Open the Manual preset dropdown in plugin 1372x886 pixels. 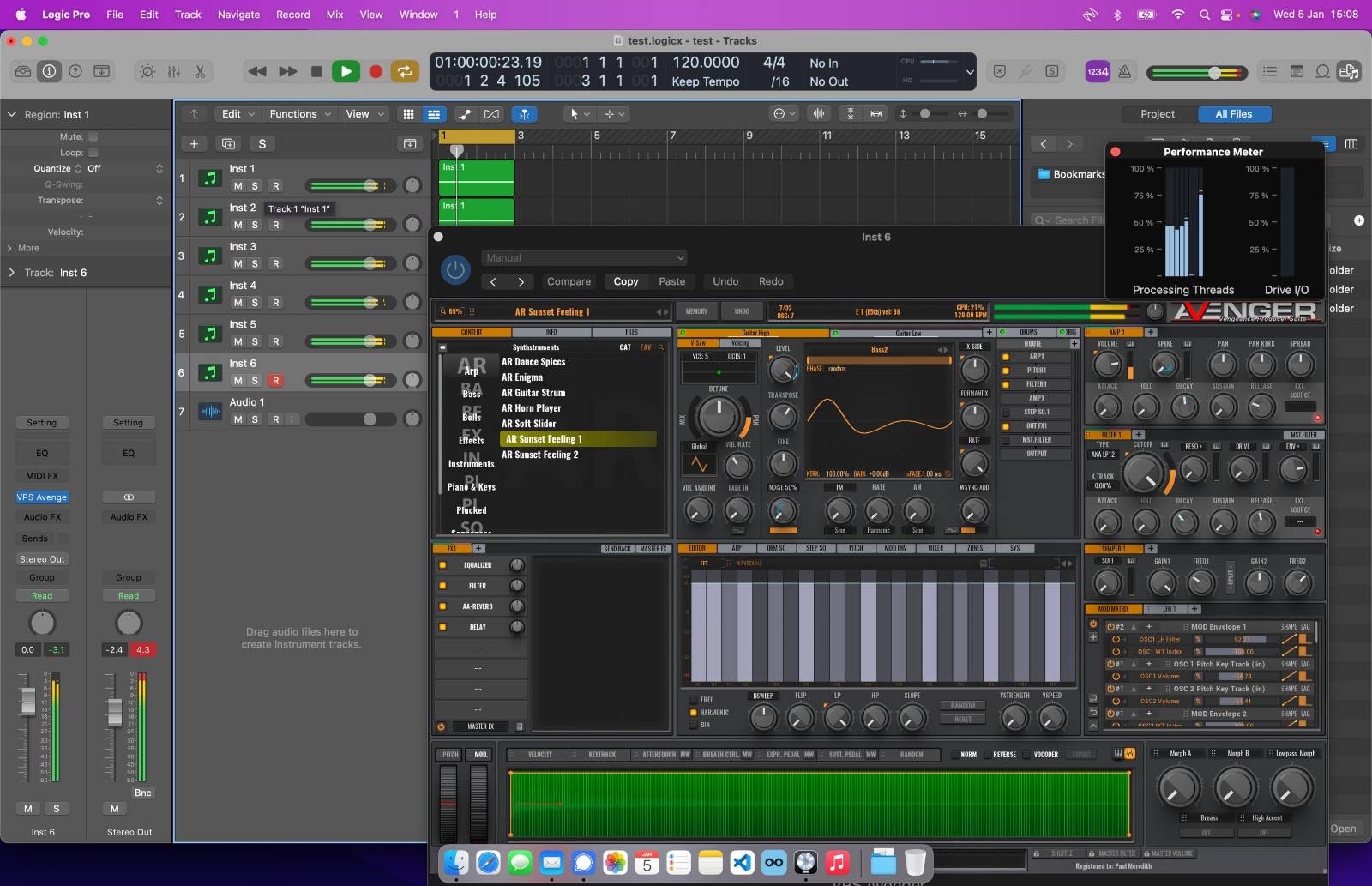[x=583, y=257]
